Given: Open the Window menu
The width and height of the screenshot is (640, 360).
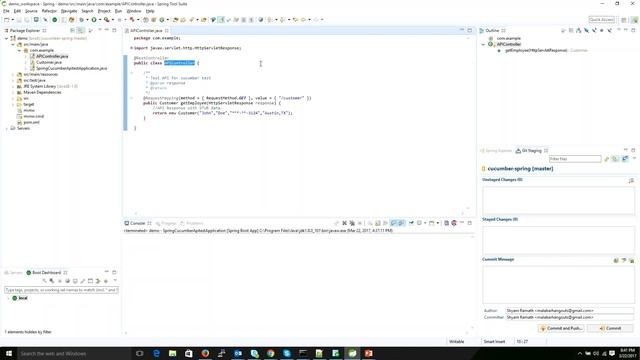Looking at the screenshot, I should [x=134, y=11].
